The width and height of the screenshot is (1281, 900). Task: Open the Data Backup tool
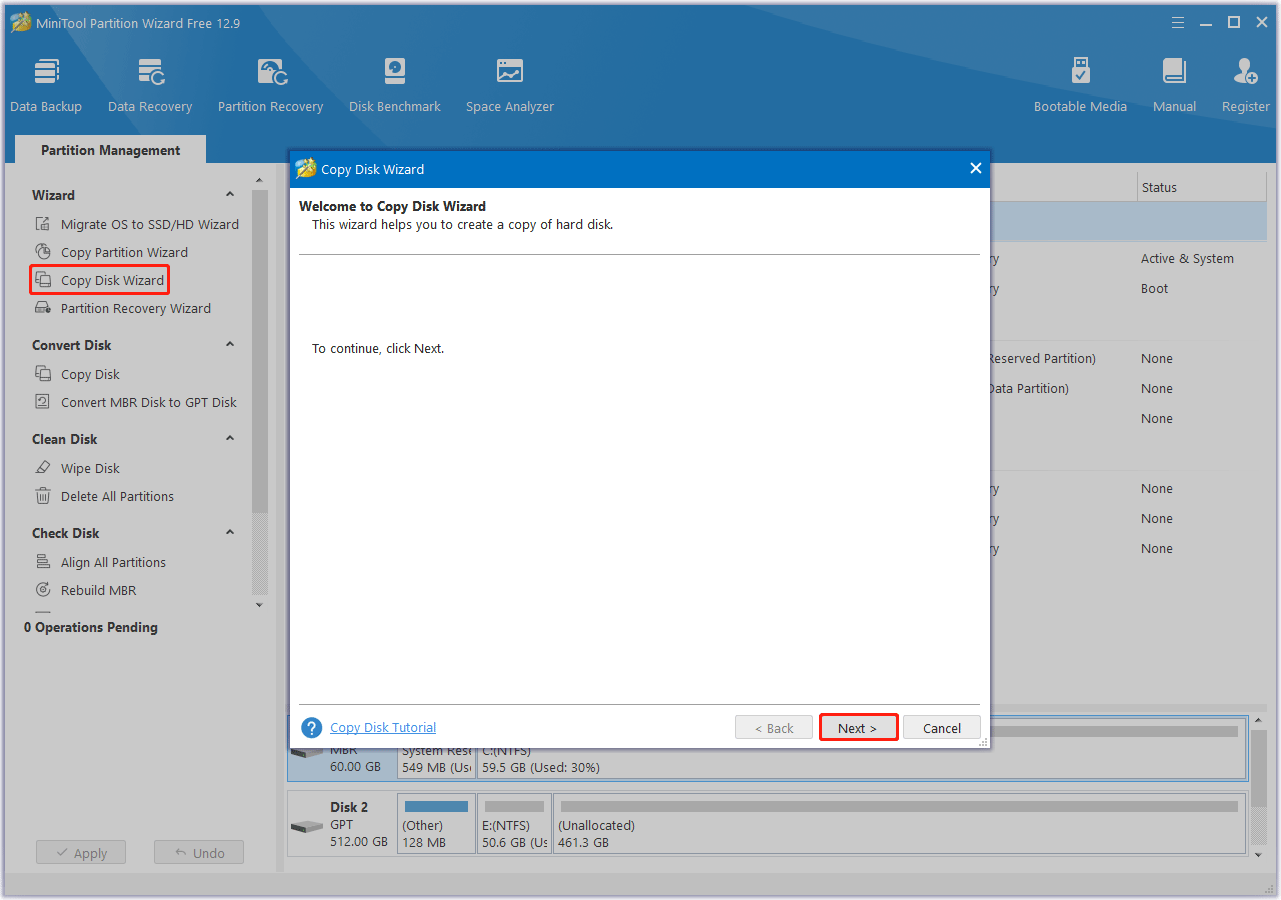(46, 86)
